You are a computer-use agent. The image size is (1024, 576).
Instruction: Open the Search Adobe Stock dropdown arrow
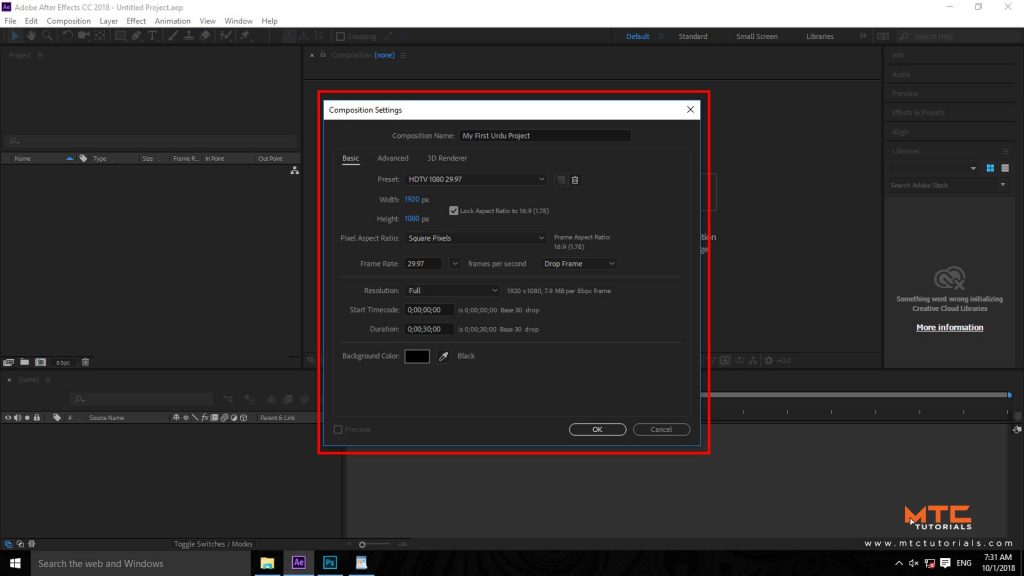[x=1002, y=185]
